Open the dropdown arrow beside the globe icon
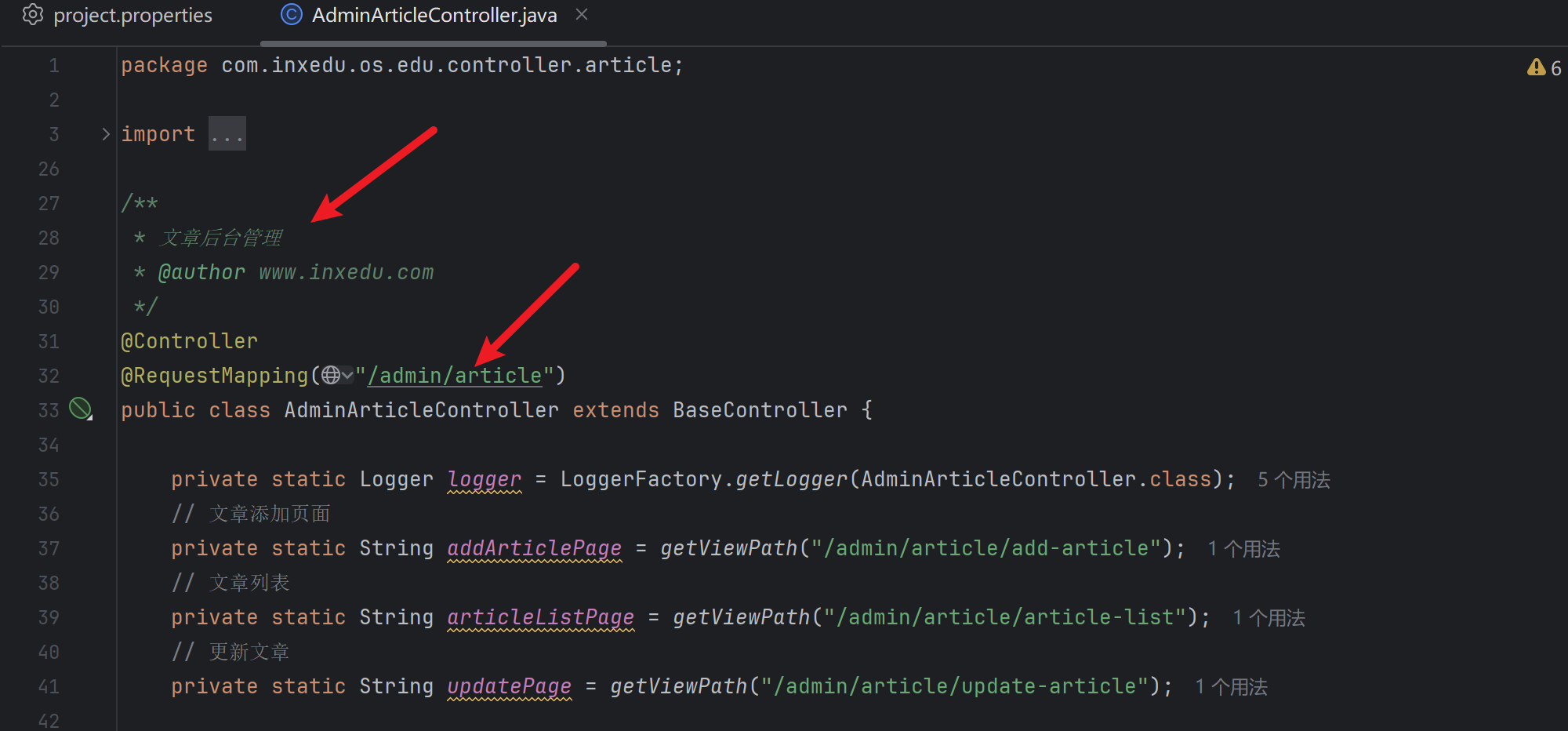Screen dimensions: 1568x731 coord(347,376)
